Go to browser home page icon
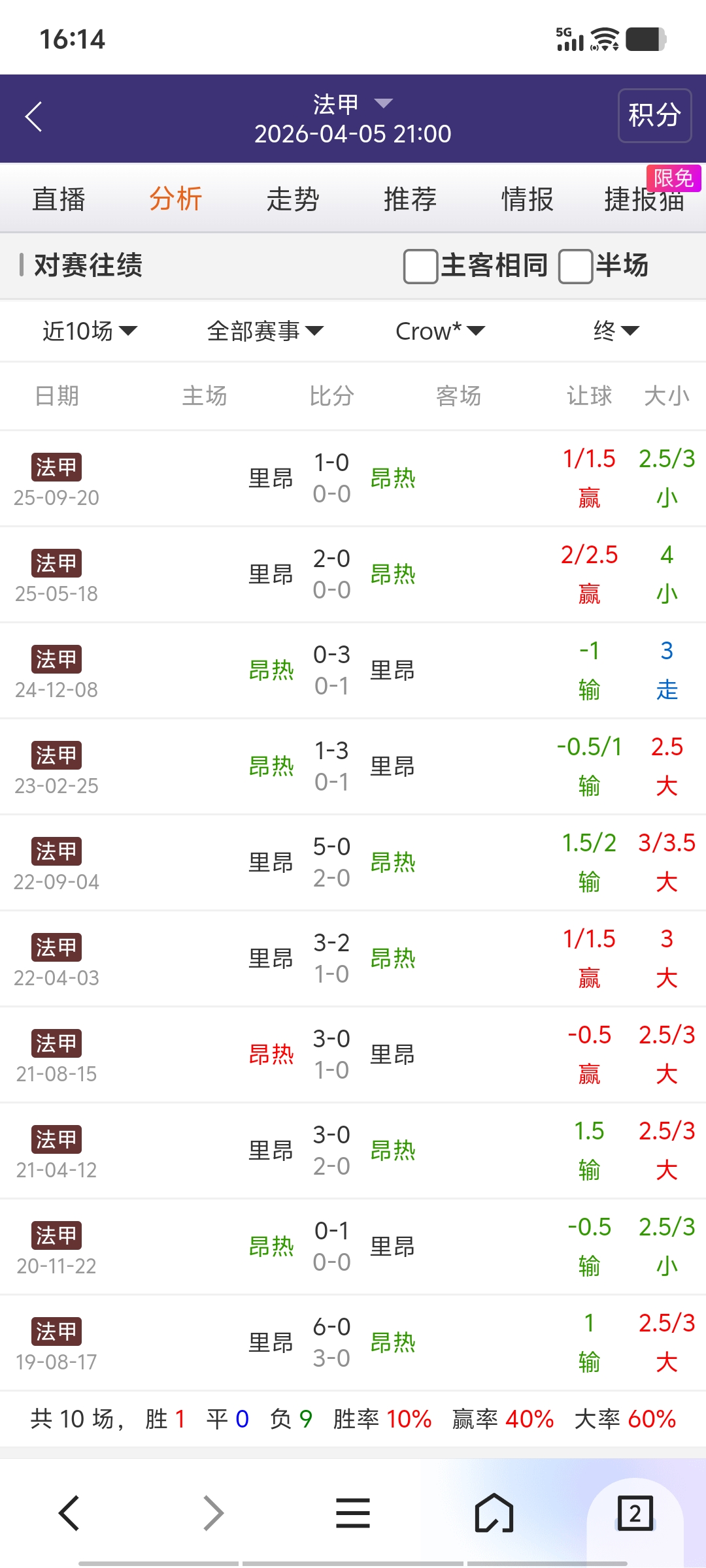Screen dimensions: 706x1568 pyautogui.click(x=494, y=1513)
